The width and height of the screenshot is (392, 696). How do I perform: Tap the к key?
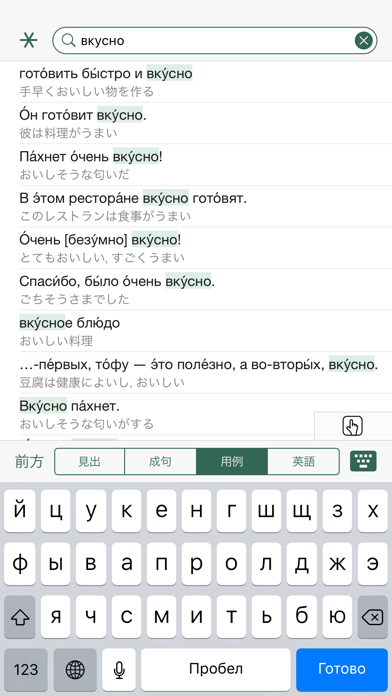126,511
